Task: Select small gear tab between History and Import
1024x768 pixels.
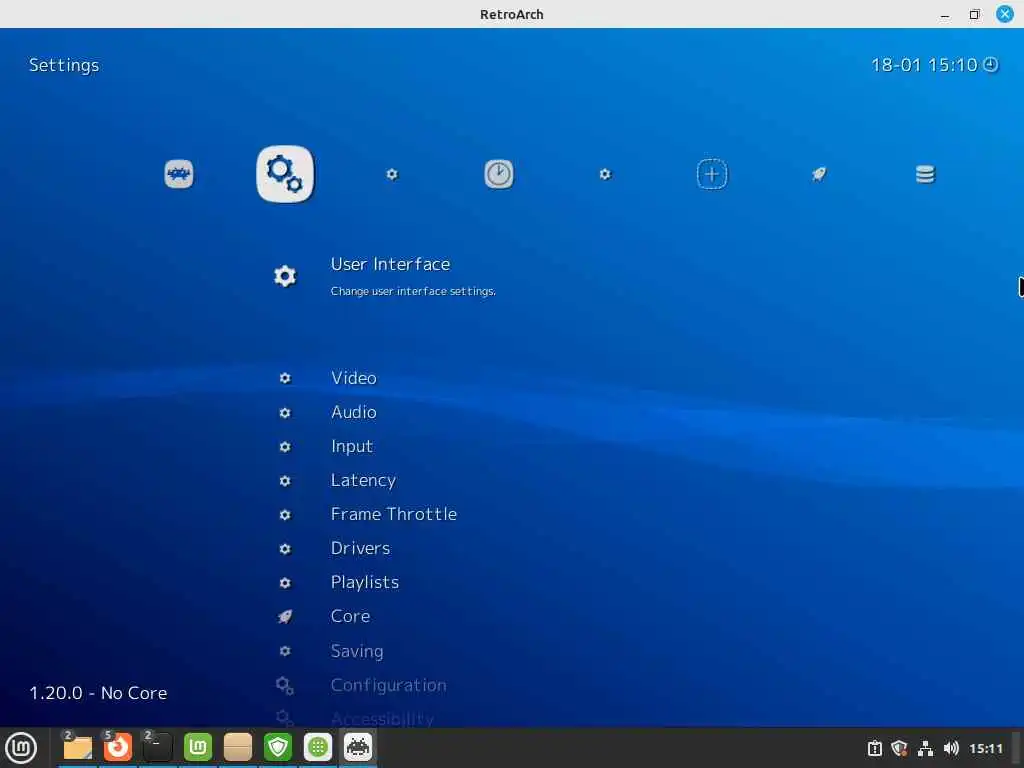Action: click(605, 174)
